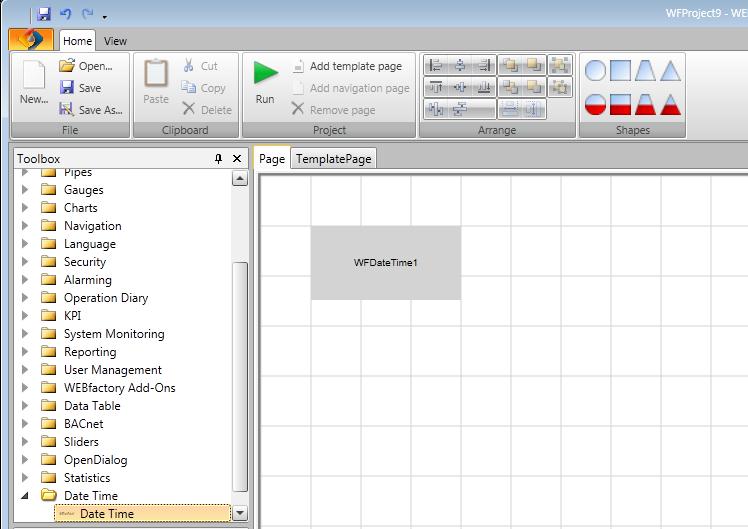Click Save in the ribbon File group

tap(80, 88)
